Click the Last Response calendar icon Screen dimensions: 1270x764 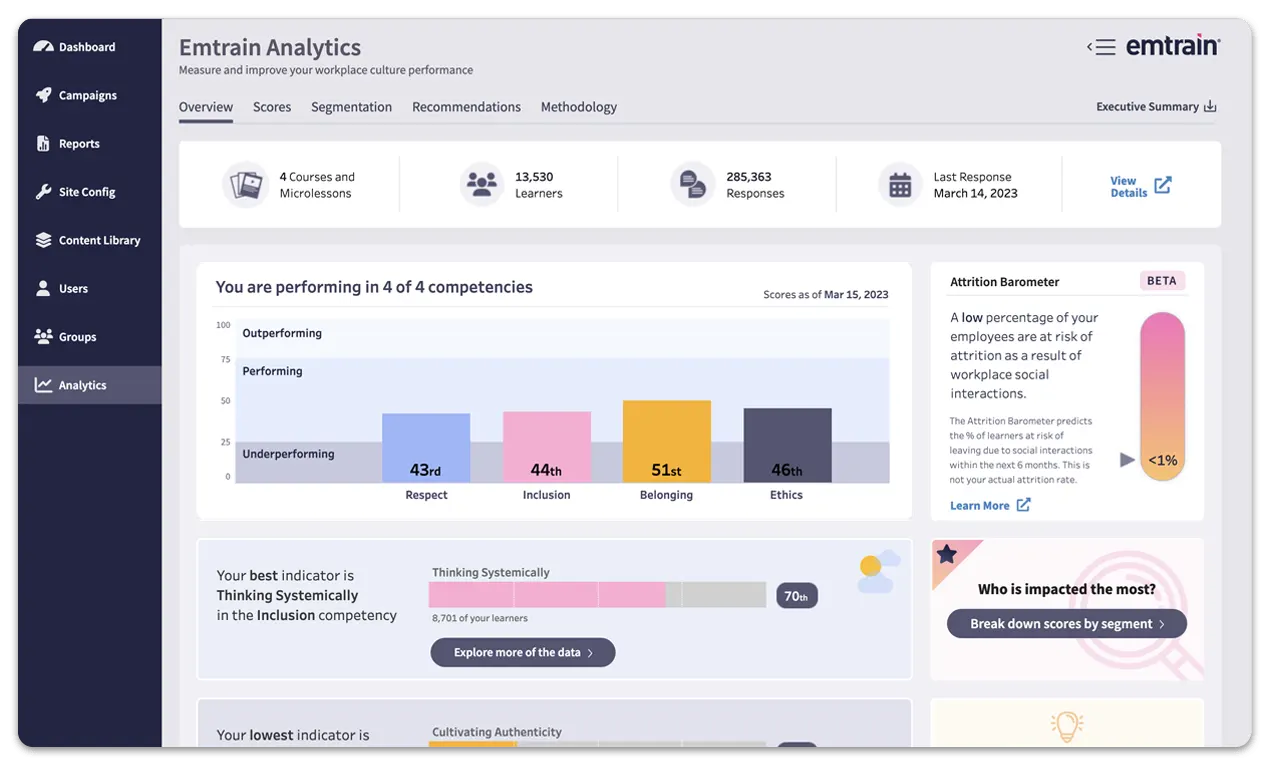900,185
